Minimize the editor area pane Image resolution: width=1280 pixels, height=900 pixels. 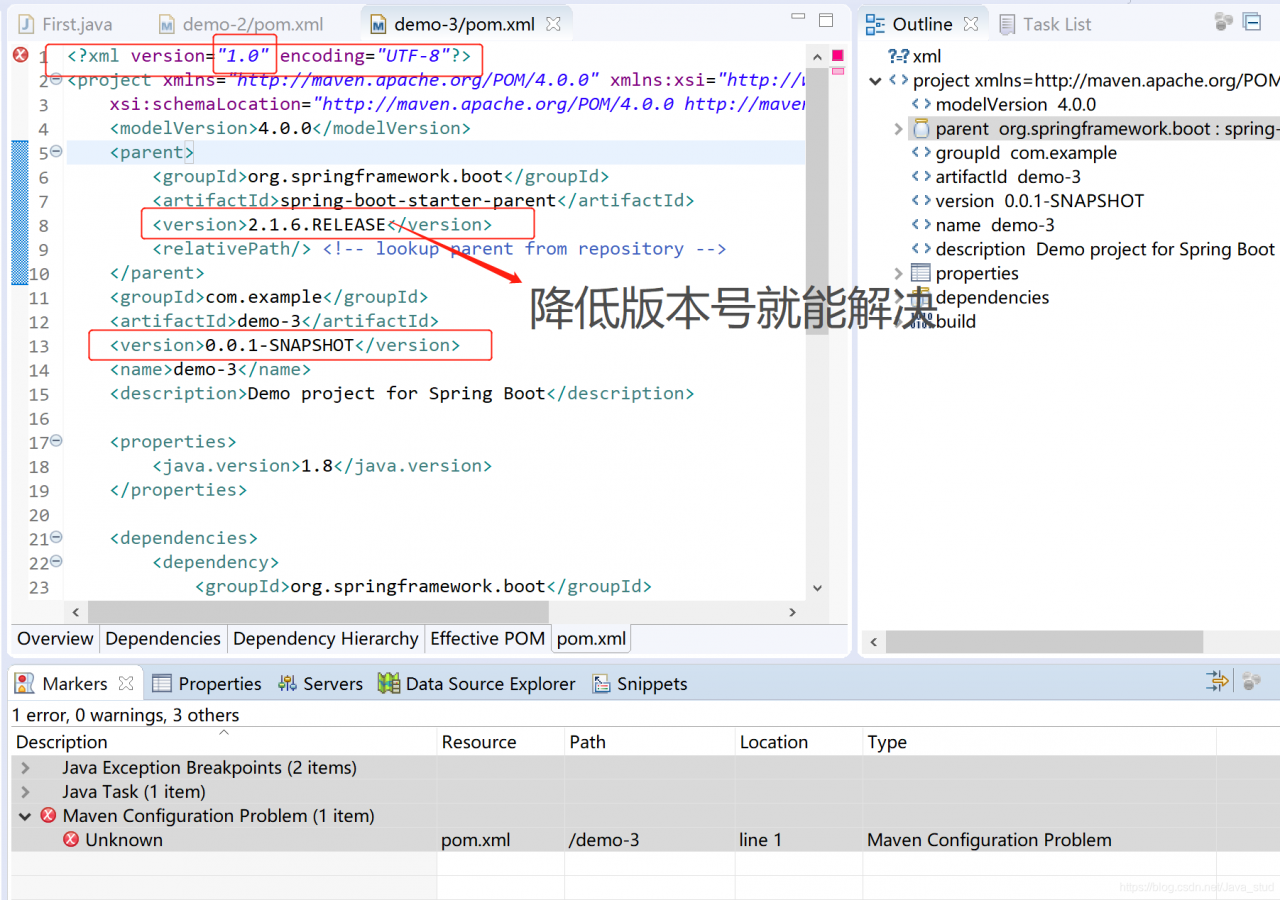point(797,18)
